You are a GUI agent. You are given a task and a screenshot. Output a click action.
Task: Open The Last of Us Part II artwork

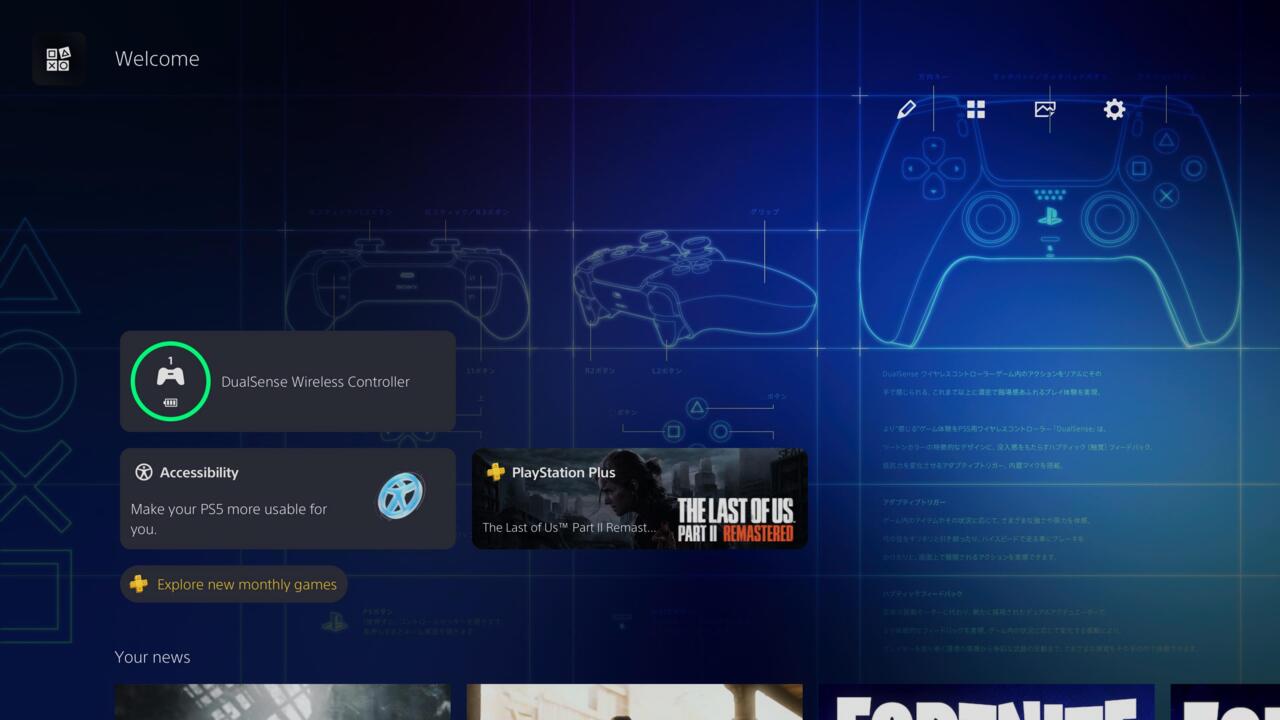[x=735, y=510]
